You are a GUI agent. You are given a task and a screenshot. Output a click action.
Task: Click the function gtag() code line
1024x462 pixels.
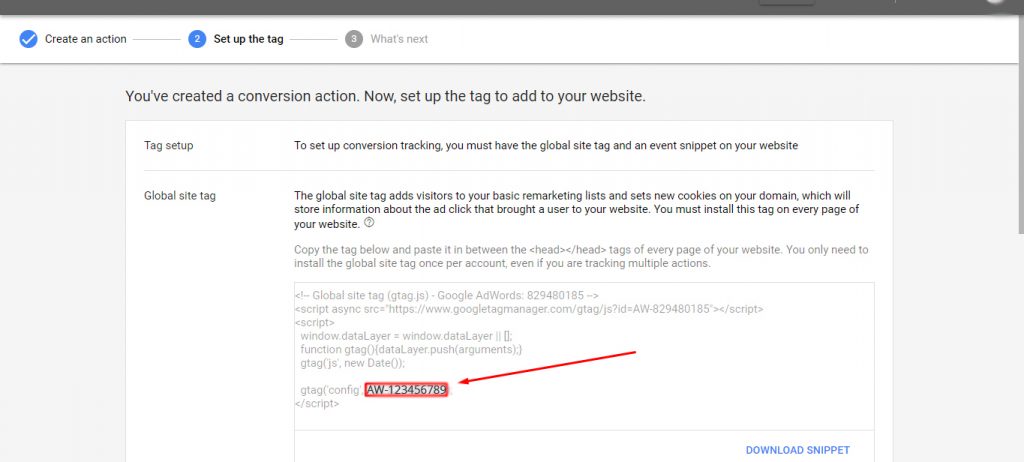pyautogui.click(x=411, y=350)
